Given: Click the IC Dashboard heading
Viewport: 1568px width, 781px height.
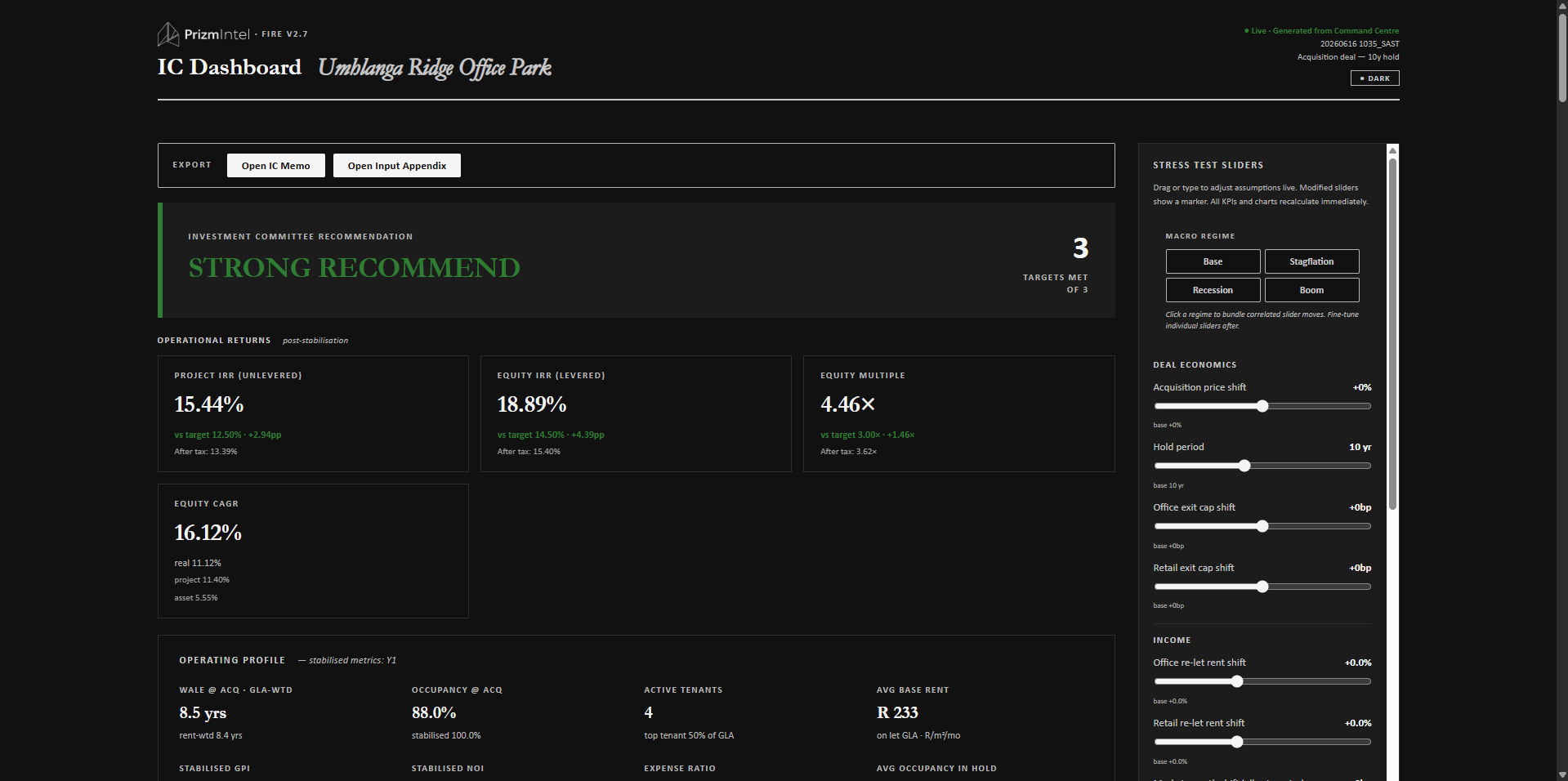Looking at the screenshot, I should pyautogui.click(x=230, y=67).
